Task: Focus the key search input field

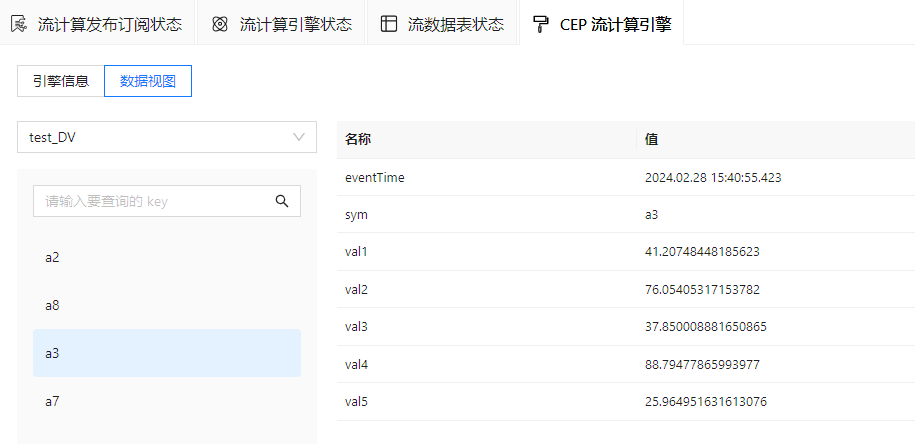Action: pyautogui.click(x=150, y=201)
